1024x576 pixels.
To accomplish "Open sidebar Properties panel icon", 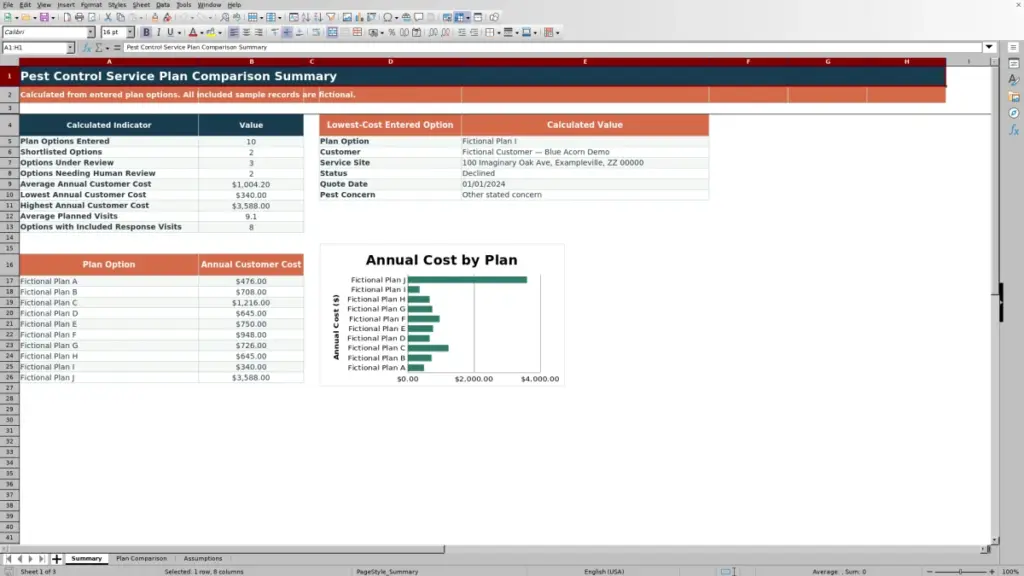I will tap(1014, 64).
